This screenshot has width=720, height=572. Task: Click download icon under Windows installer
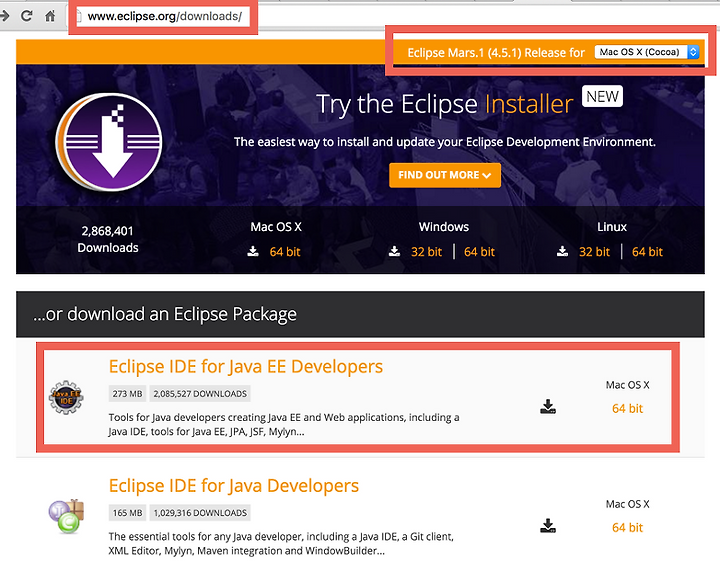click(x=394, y=251)
